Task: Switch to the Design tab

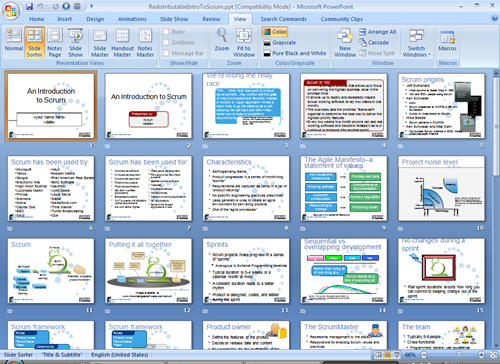Action: point(95,19)
